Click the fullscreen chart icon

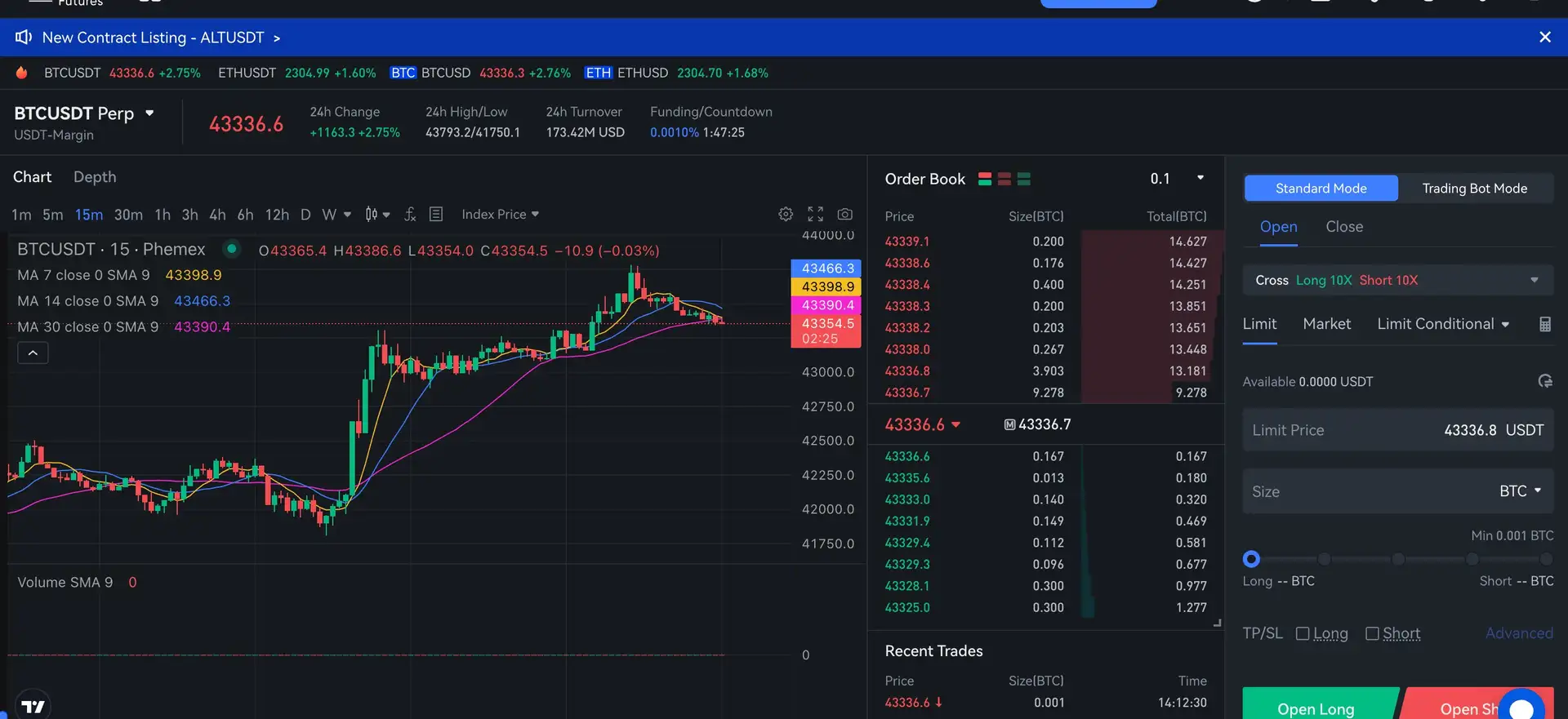[x=815, y=214]
